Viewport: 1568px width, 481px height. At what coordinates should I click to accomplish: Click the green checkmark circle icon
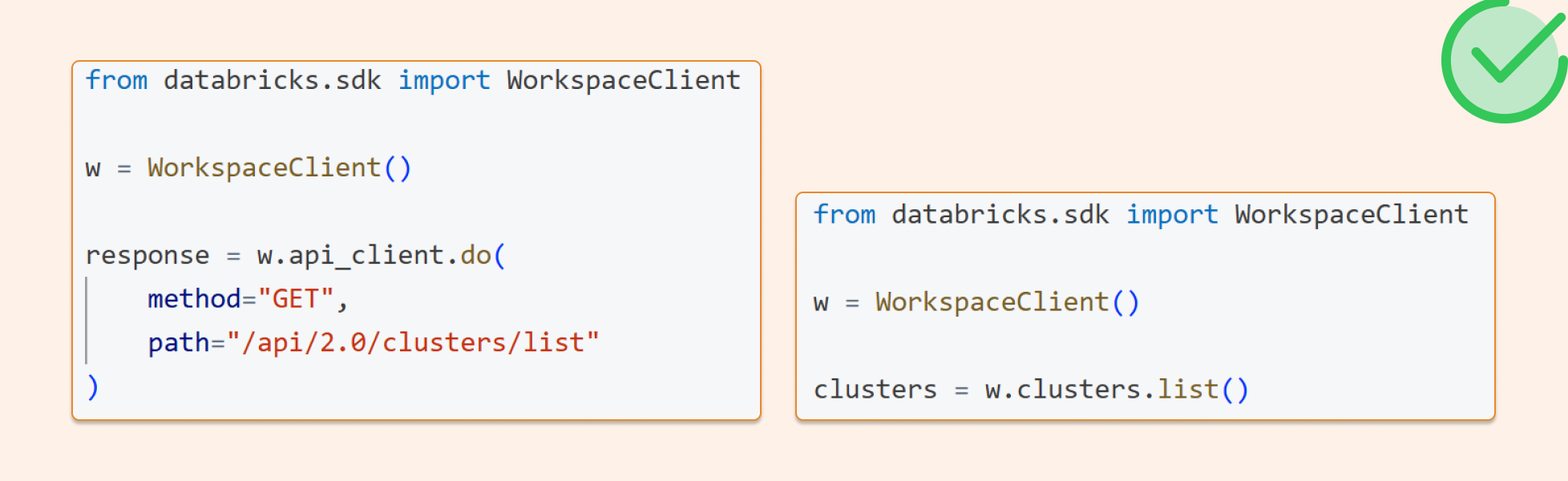tap(1504, 61)
